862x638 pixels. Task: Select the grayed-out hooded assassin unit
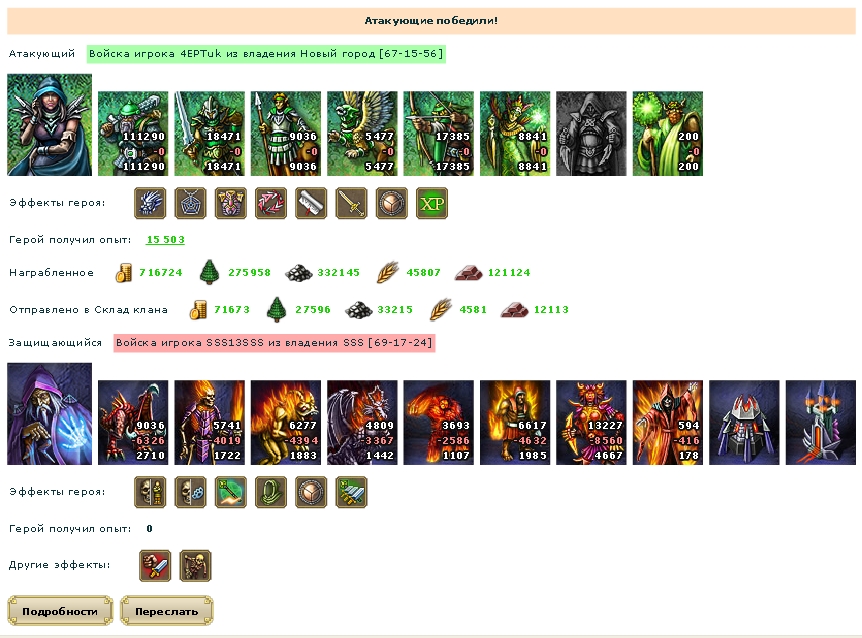click(x=591, y=134)
